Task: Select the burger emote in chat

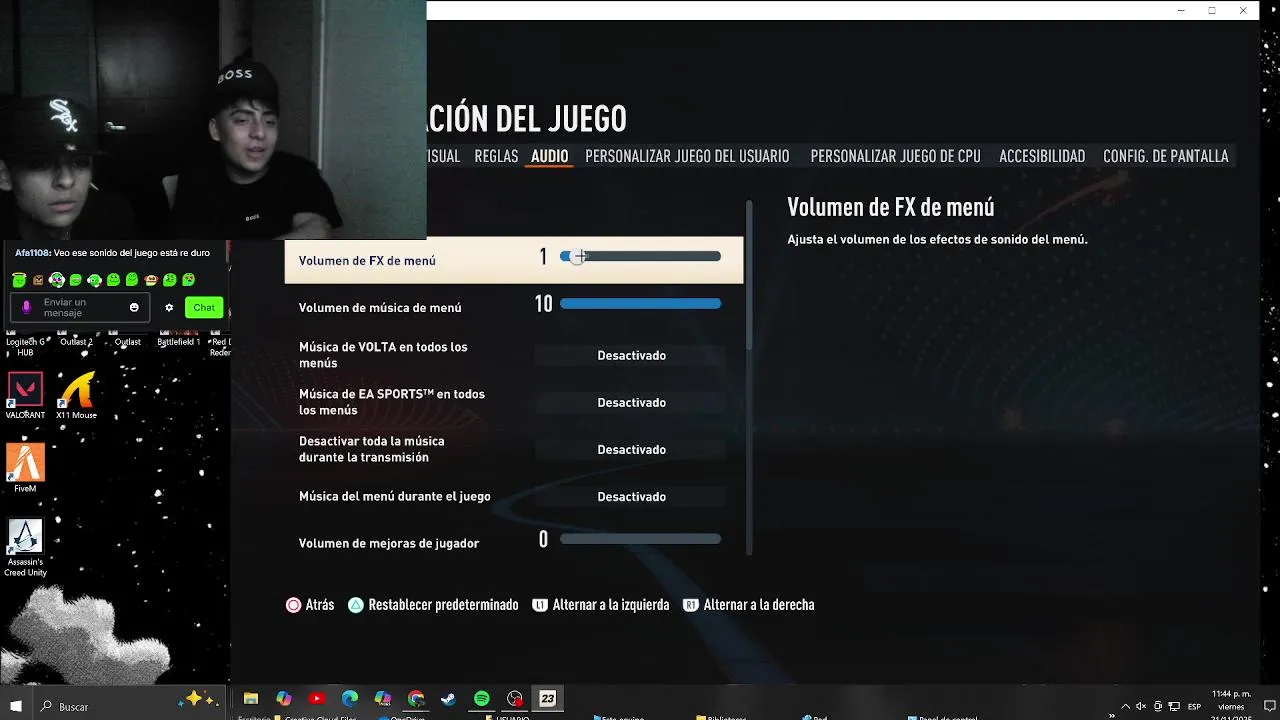Action: pos(151,280)
